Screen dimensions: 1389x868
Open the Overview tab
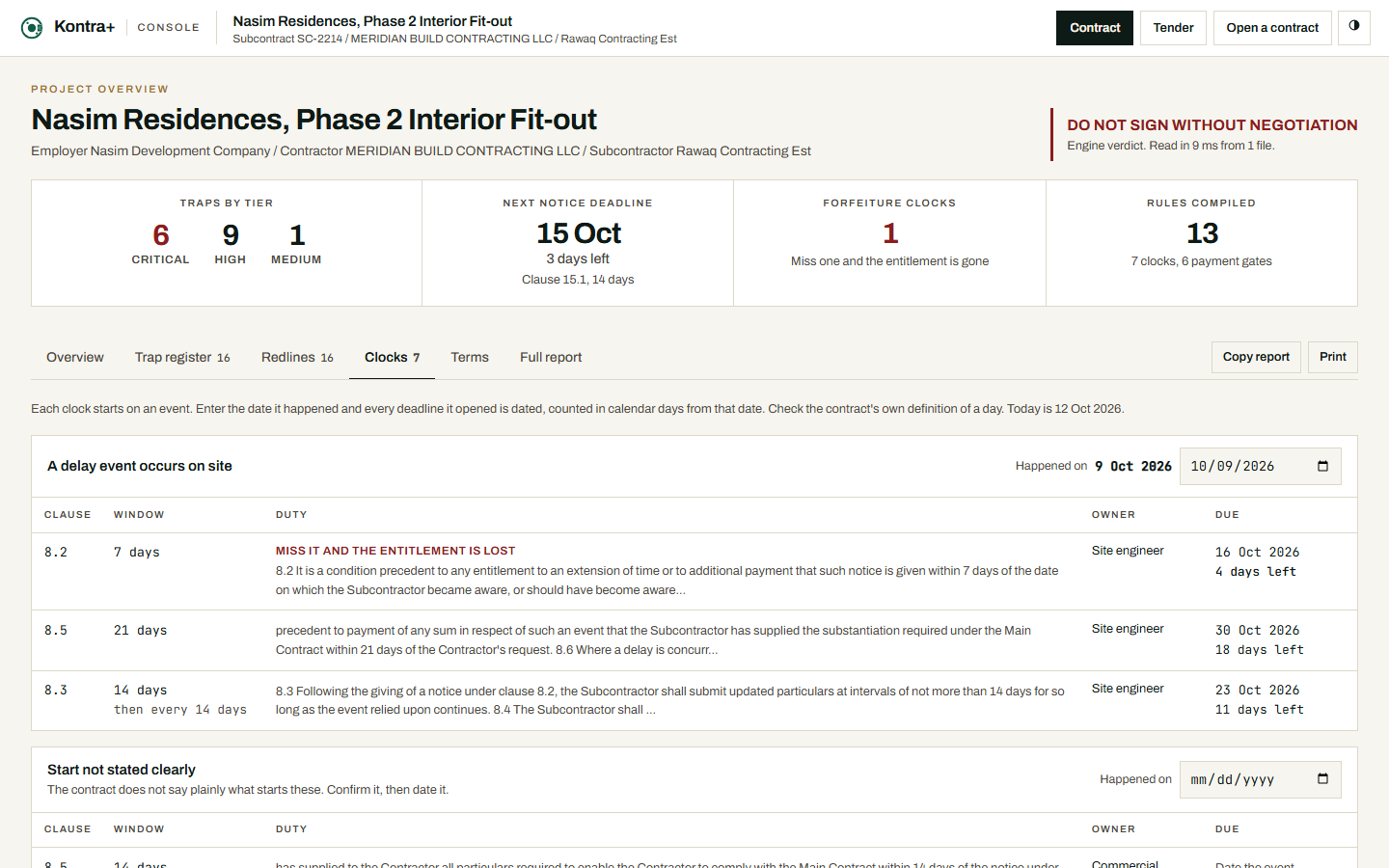point(75,358)
